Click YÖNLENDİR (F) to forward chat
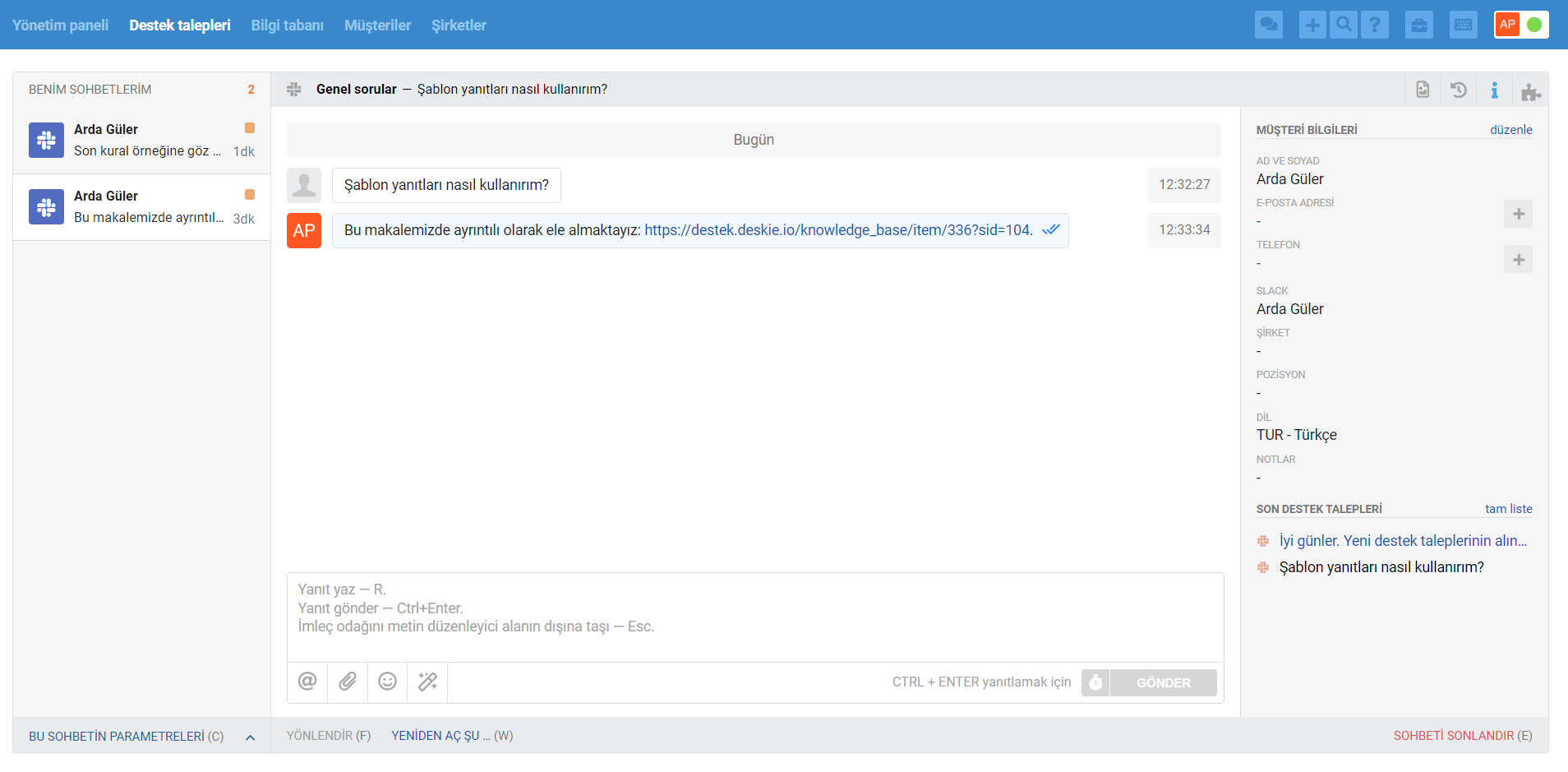The height and width of the screenshot is (772, 1568). click(x=329, y=736)
